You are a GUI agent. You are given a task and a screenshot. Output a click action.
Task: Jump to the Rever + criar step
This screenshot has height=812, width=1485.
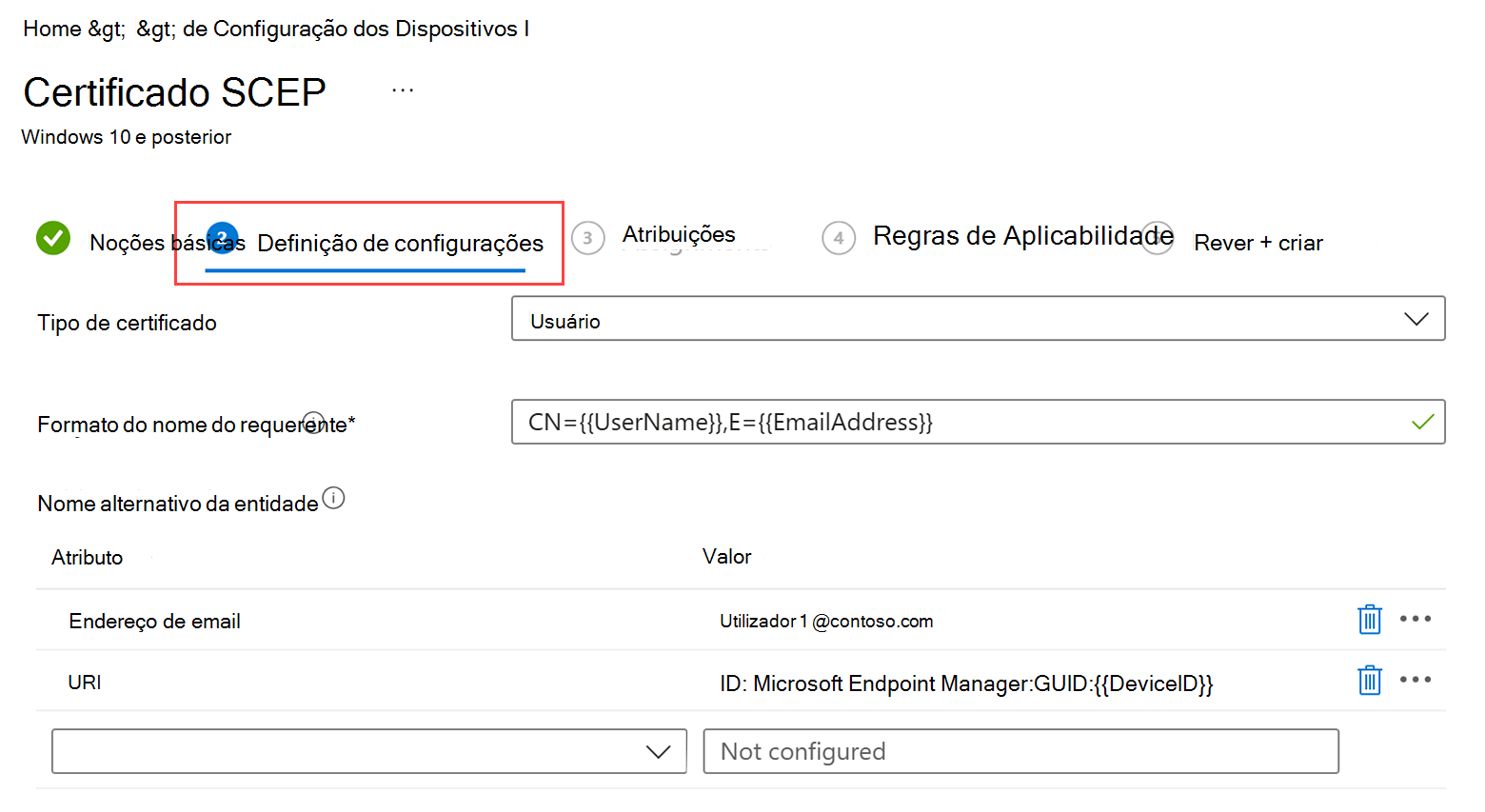click(1257, 243)
